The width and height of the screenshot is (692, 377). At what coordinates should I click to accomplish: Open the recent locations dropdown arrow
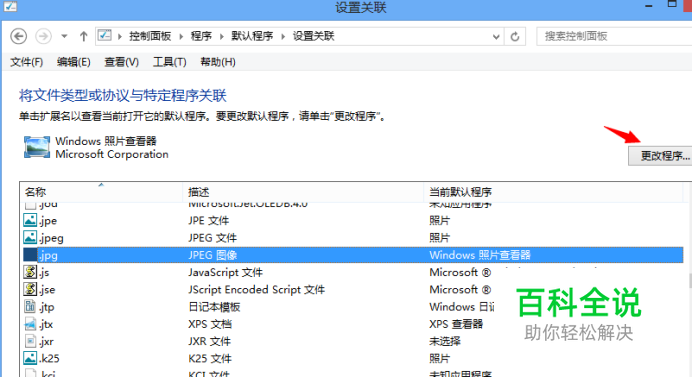point(64,36)
